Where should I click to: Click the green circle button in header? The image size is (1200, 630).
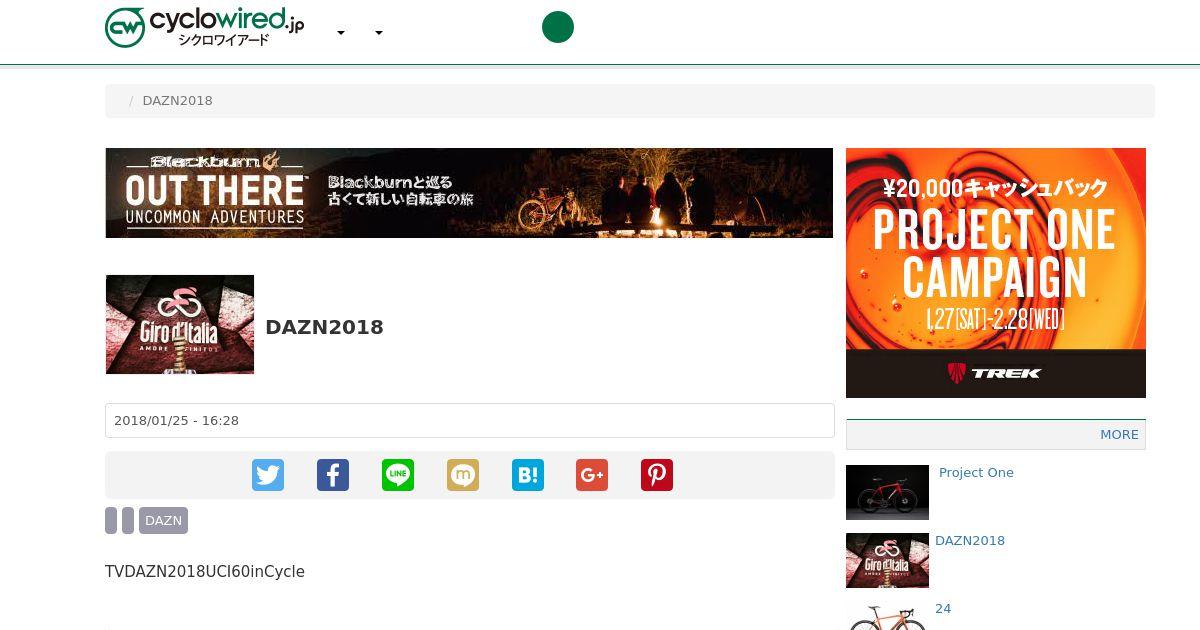tap(558, 27)
